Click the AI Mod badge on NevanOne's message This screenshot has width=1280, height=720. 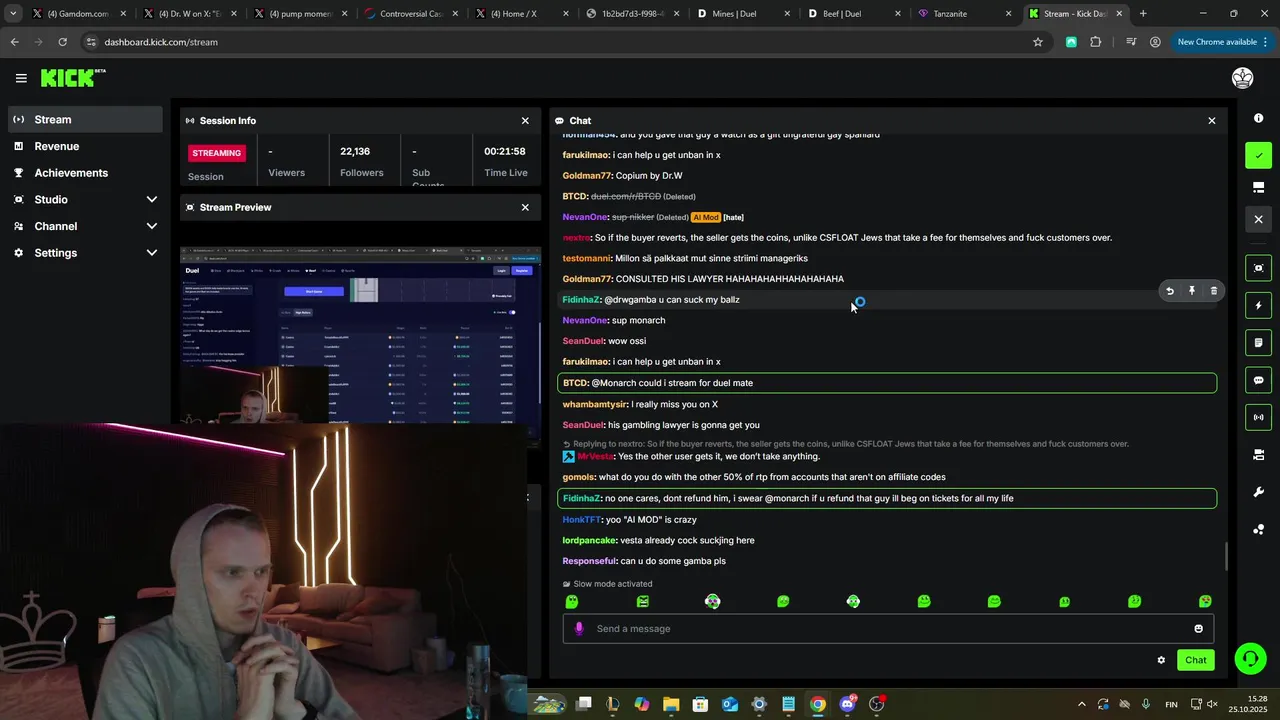tap(706, 217)
